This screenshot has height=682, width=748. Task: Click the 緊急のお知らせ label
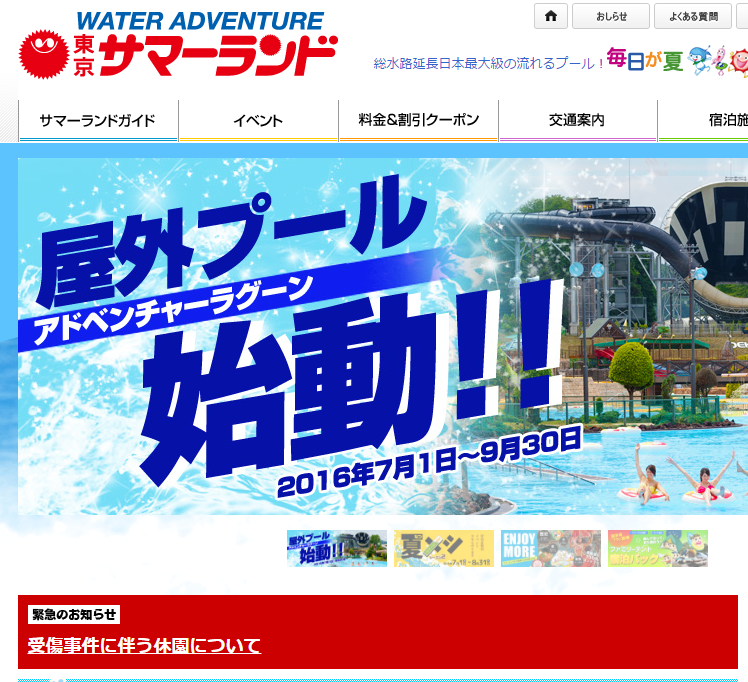(74, 614)
